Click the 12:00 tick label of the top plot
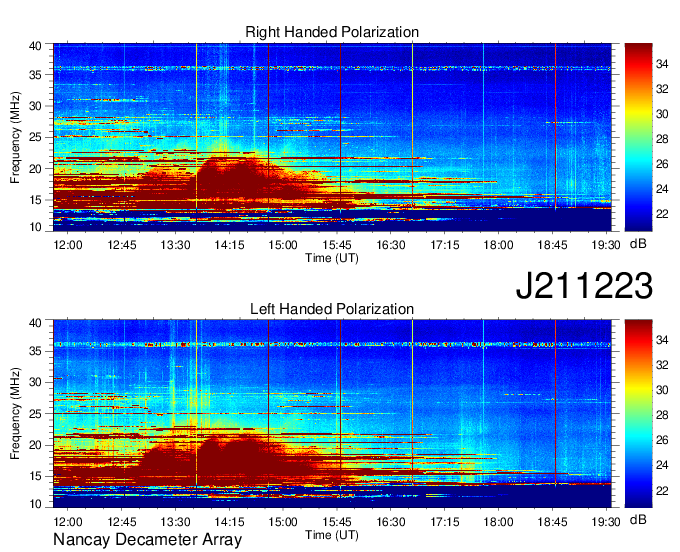Image resolution: width=680 pixels, height=552 pixels. pos(68,245)
